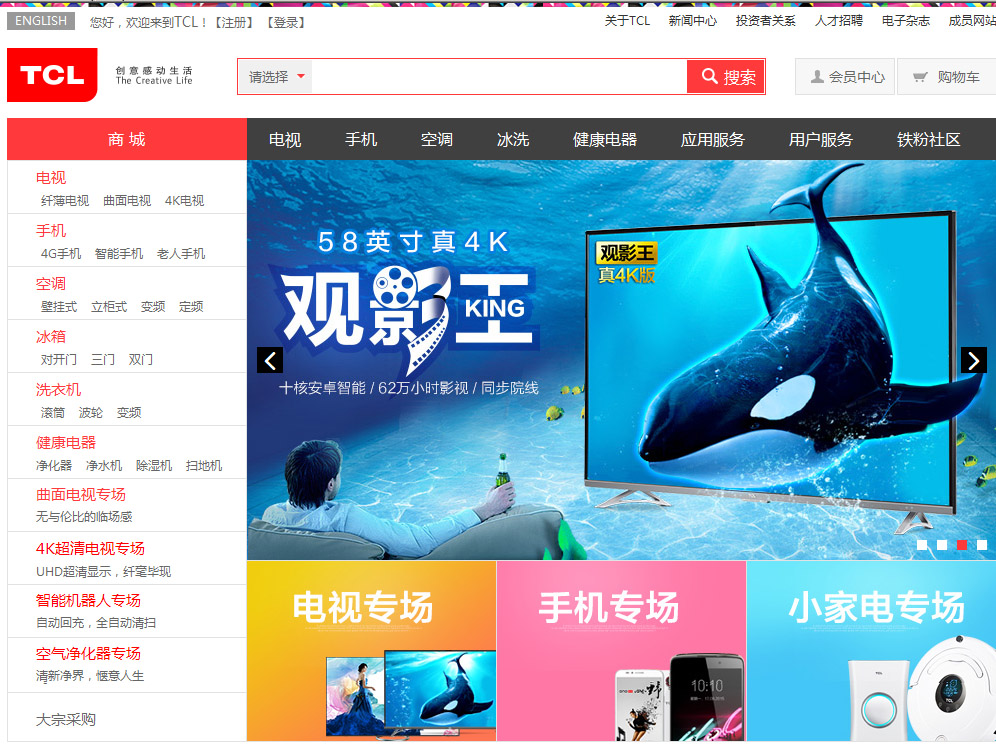Open the 大宗采购 bulk purchase link
Screen dimensions: 996x750
pos(65,720)
